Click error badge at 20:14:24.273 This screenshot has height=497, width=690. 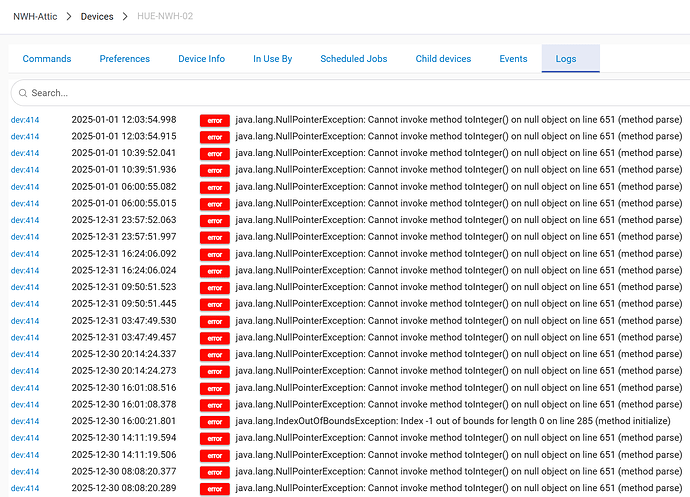click(215, 372)
